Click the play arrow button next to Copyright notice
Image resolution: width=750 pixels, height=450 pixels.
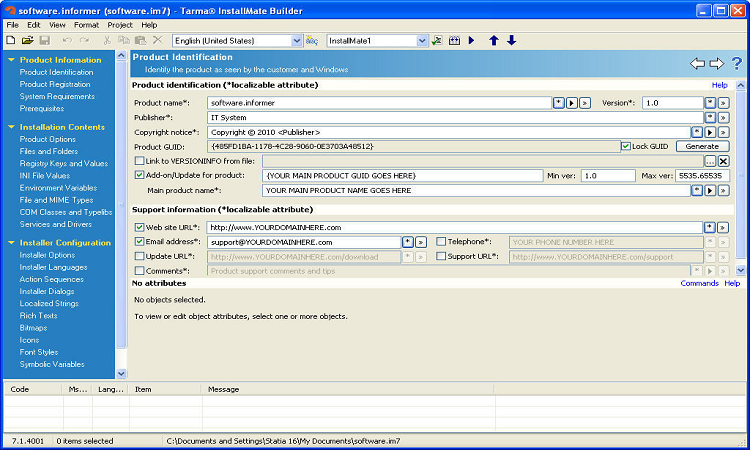pyautogui.click(x=710, y=132)
